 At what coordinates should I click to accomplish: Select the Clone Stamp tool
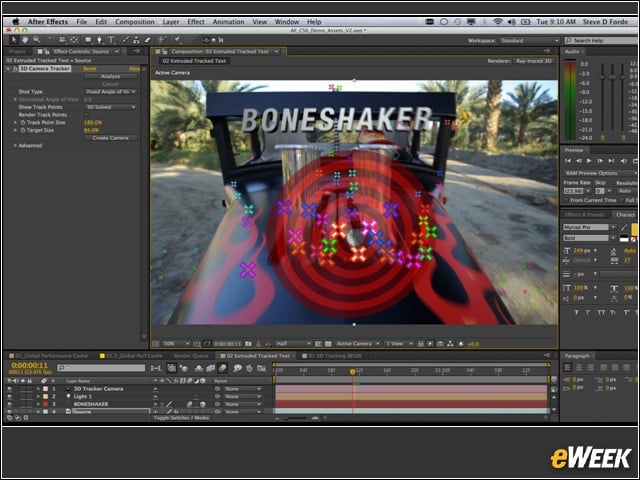pyautogui.click(x=136, y=40)
